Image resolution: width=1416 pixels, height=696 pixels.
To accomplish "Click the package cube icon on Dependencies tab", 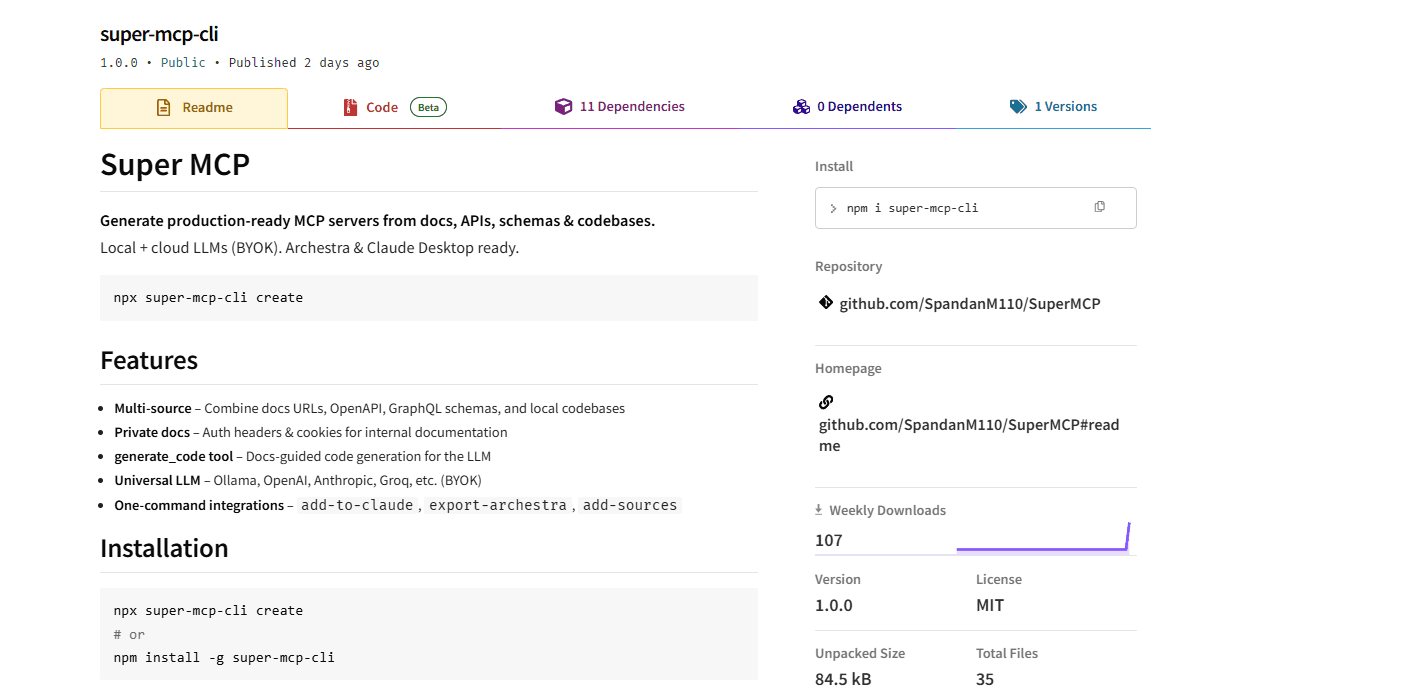I will (x=563, y=105).
